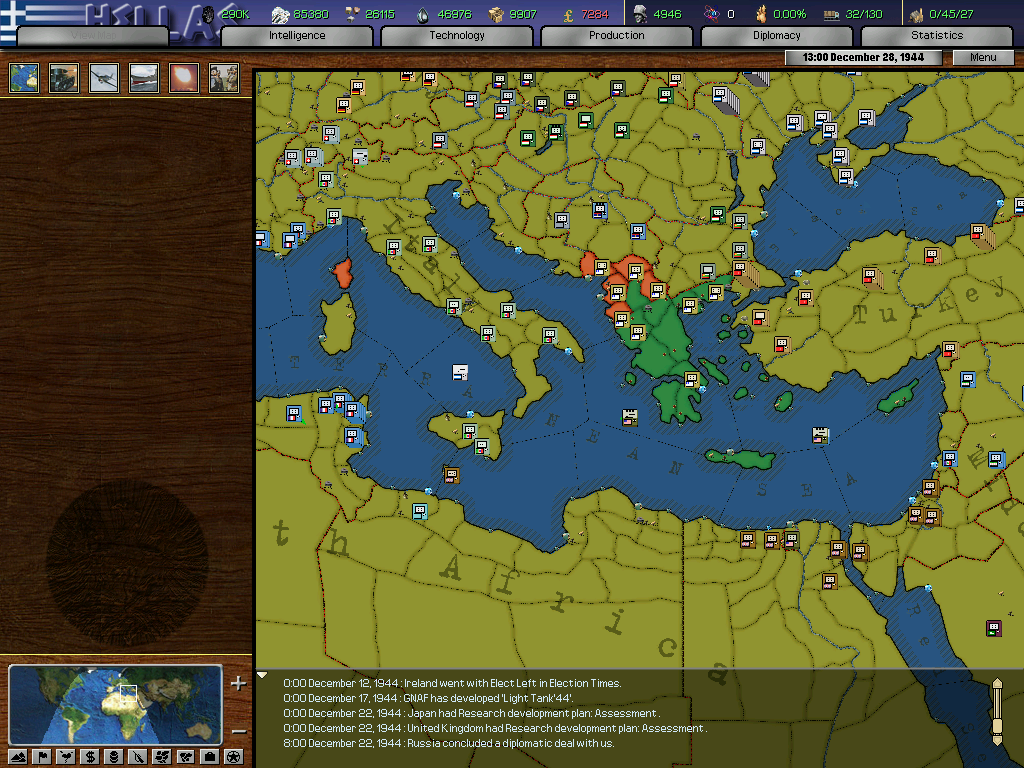This screenshot has height=768, width=1024.
Task: Select the orange Corsica island province
Action: 344,273
